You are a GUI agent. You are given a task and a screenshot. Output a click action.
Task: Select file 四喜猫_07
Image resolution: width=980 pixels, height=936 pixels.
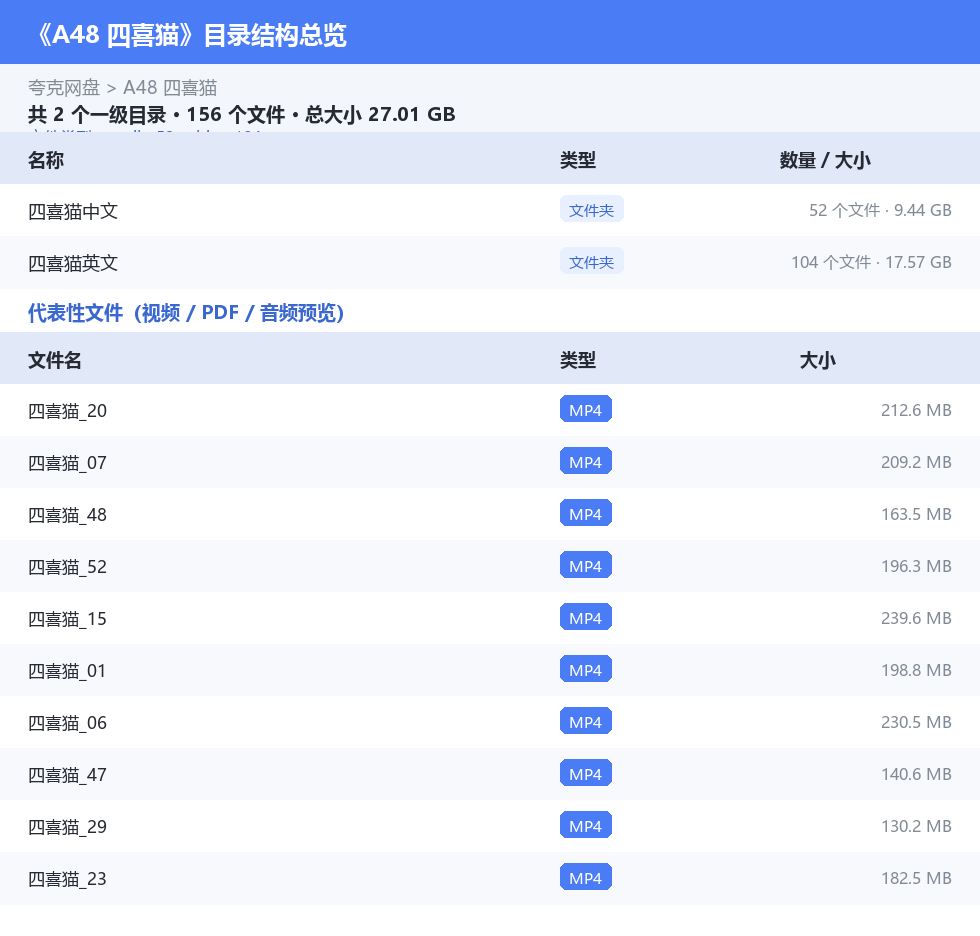[68, 462]
